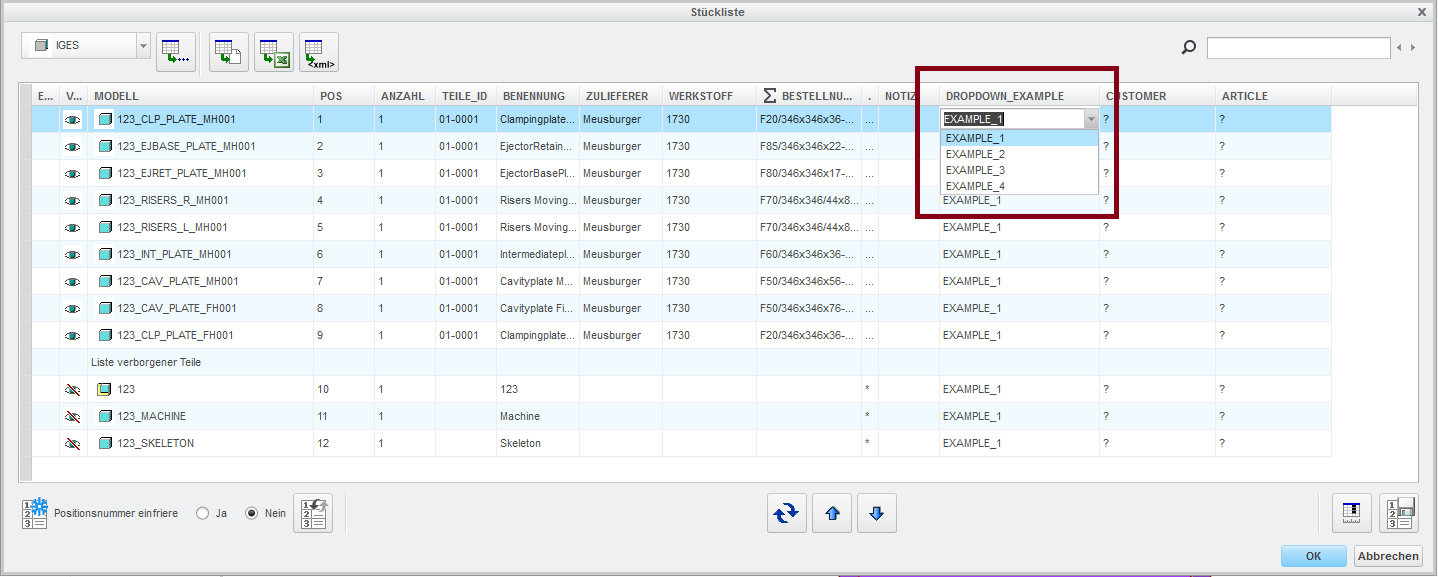Choose EXAMPLE_3 from the dropdown list
1438x577 pixels.
point(1019,170)
